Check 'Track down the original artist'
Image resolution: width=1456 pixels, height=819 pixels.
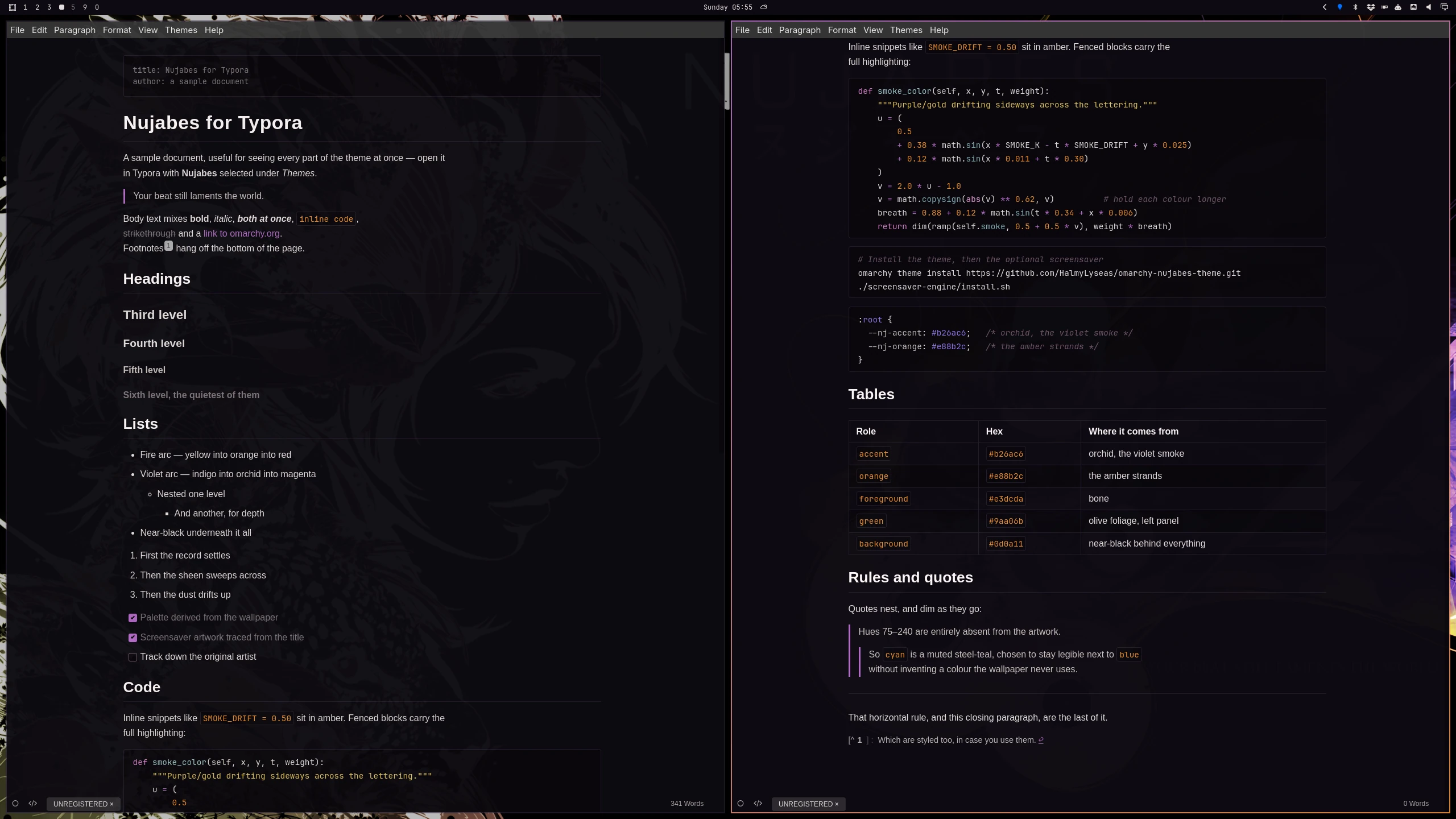click(133, 657)
